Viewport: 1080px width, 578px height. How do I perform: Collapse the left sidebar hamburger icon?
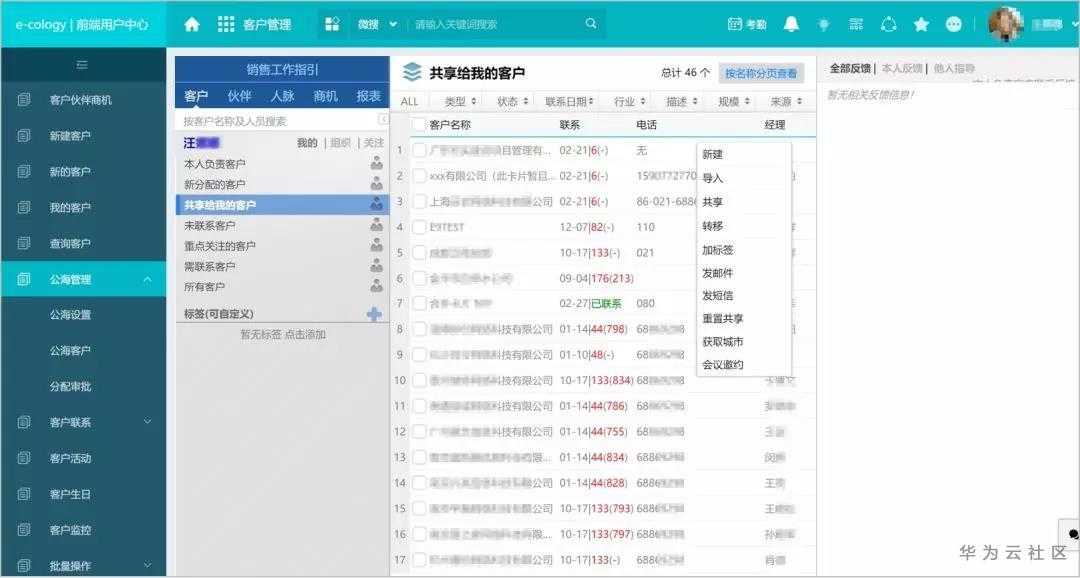point(82,65)
